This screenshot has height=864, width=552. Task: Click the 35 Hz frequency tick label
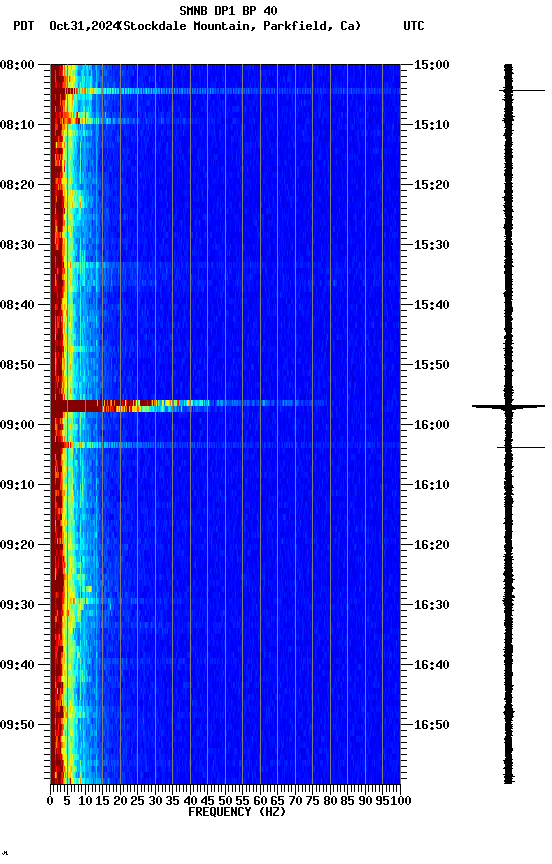coord(172,802)
